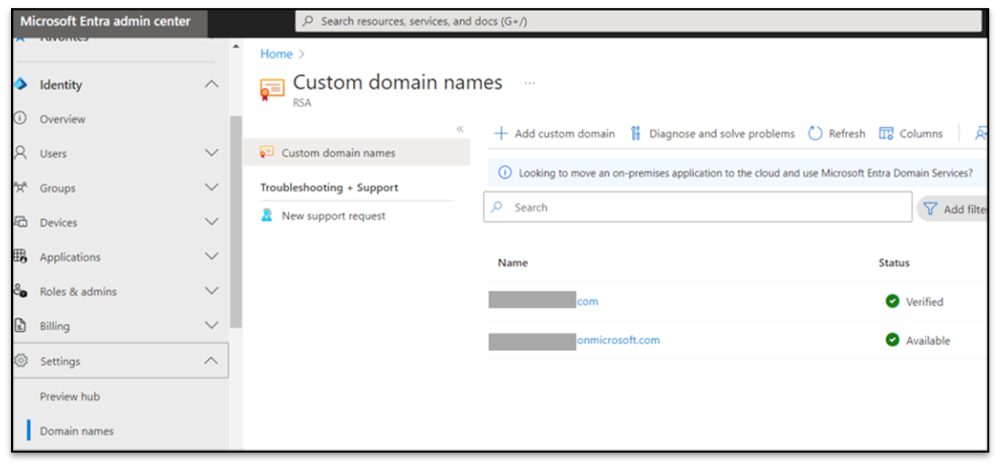Expand the Groups section chevron

pos(211,188)
